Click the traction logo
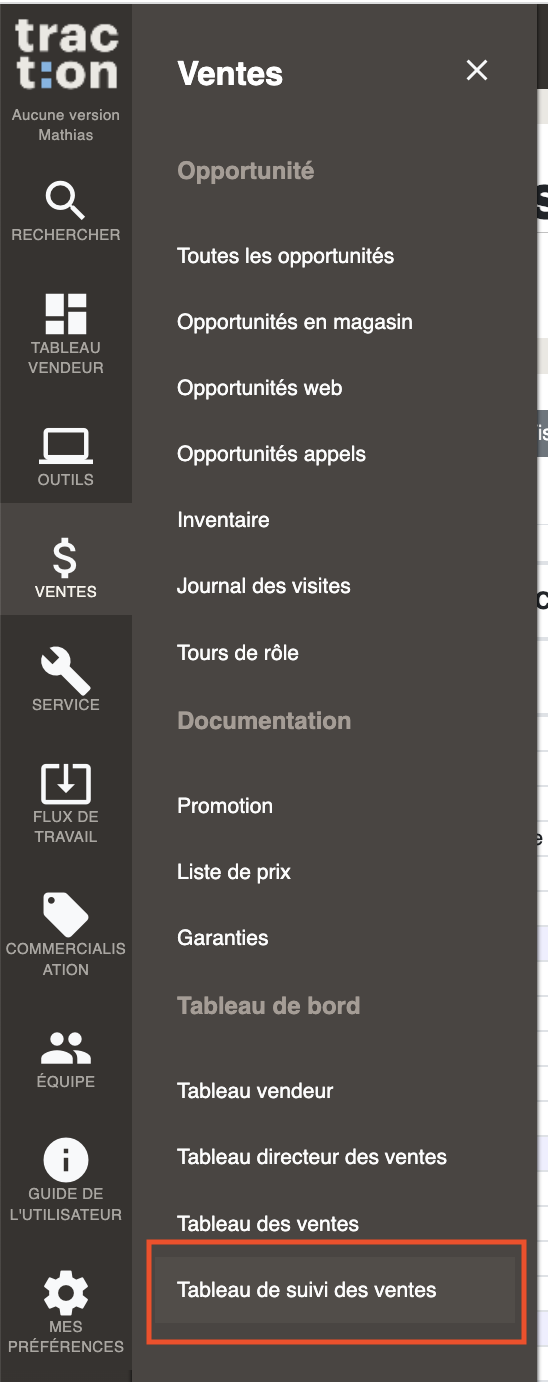 pyautogui.click(x=66, y=55)
